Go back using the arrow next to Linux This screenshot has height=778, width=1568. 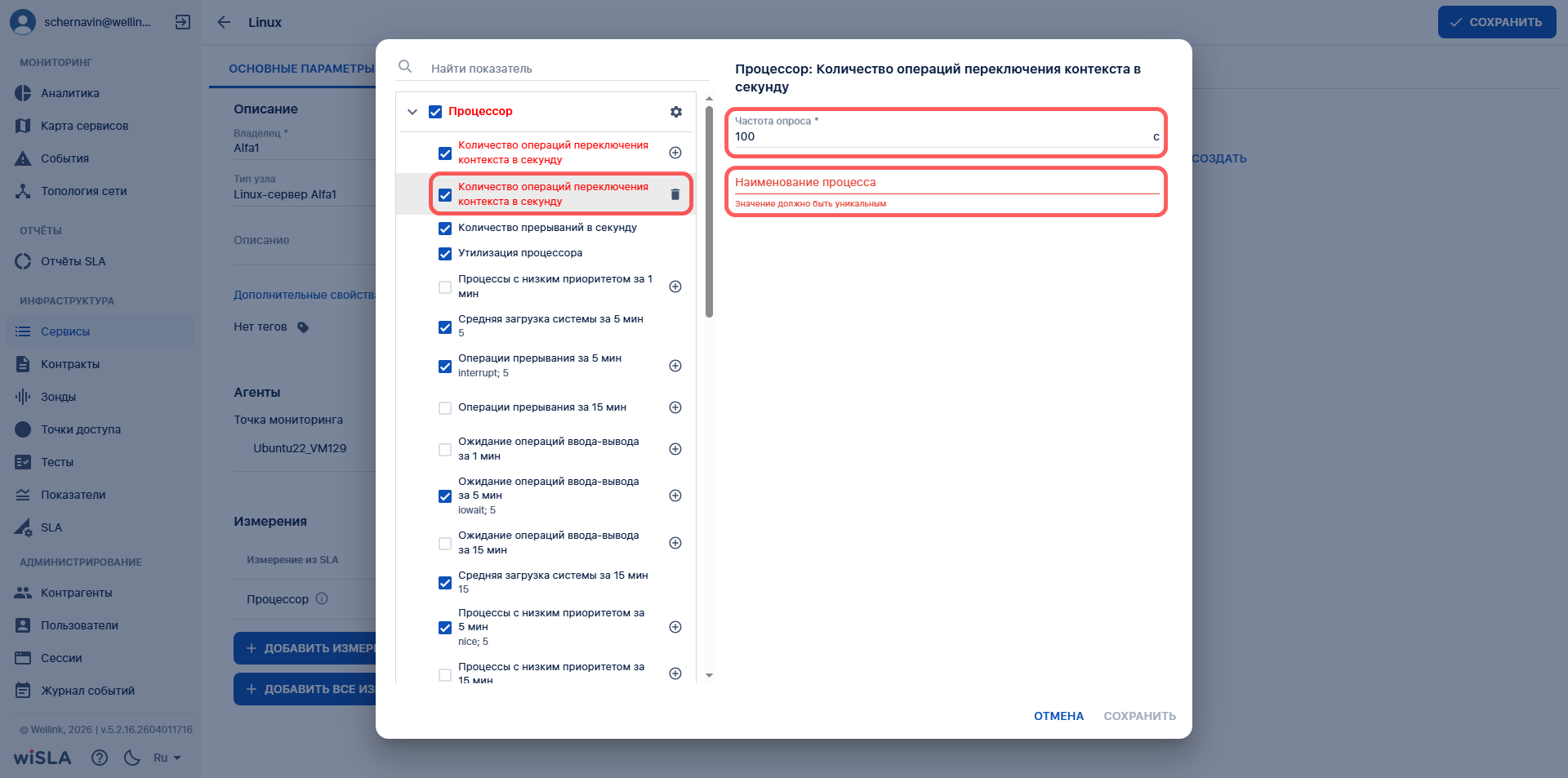click(224, 22)
